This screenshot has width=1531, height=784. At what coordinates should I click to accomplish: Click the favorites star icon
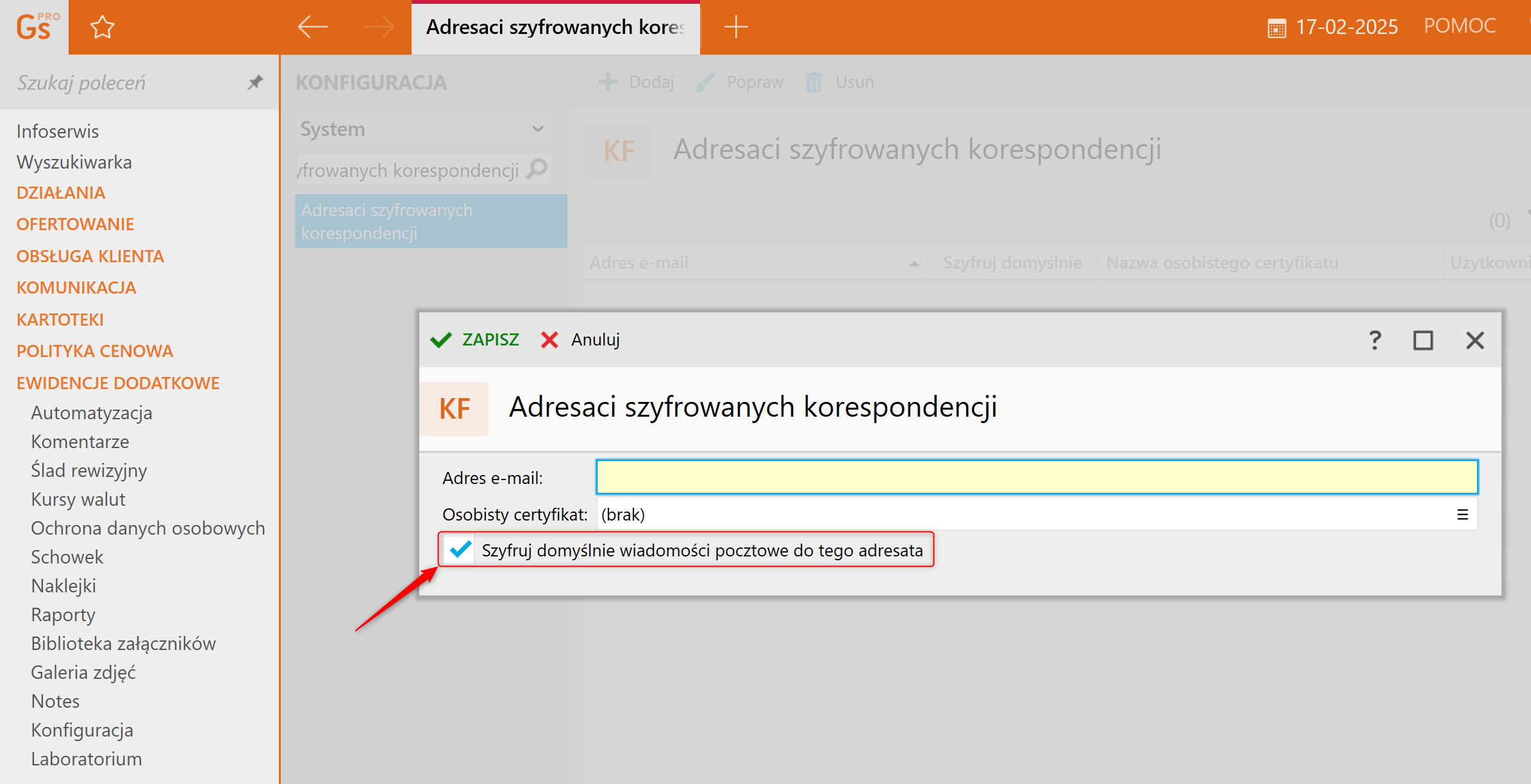(102, 28)
